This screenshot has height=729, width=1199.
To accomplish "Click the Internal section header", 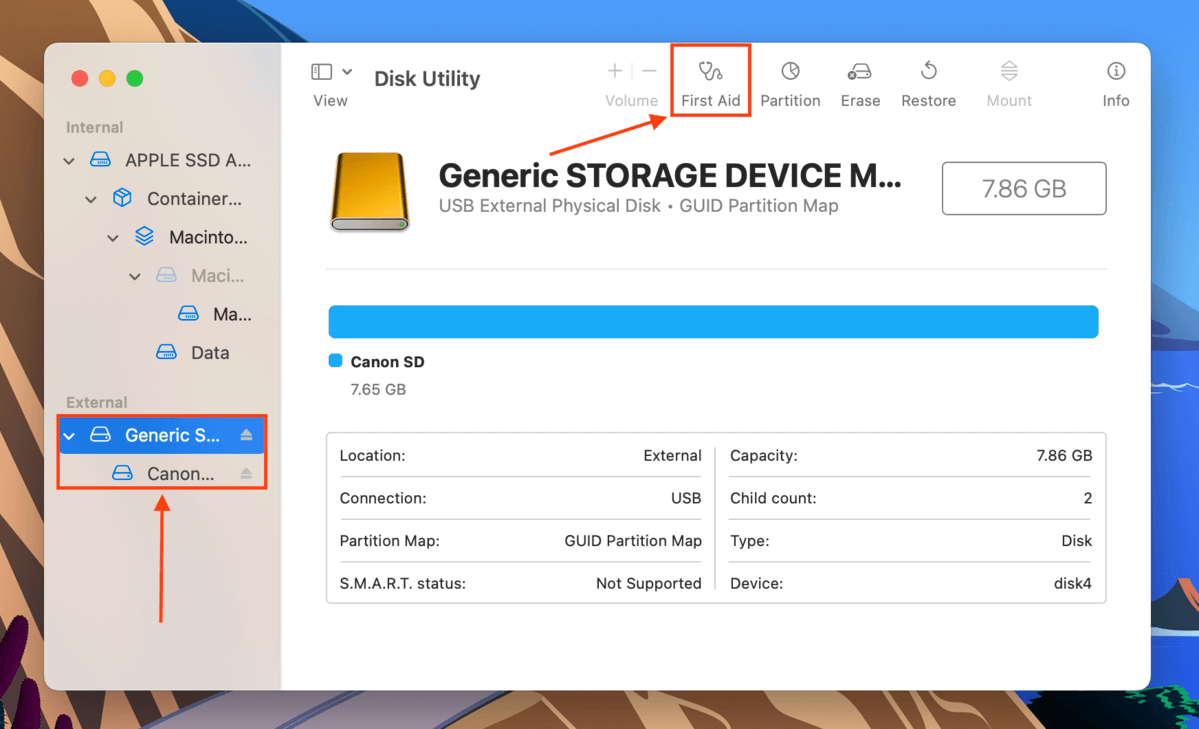I will coord(94,127).
